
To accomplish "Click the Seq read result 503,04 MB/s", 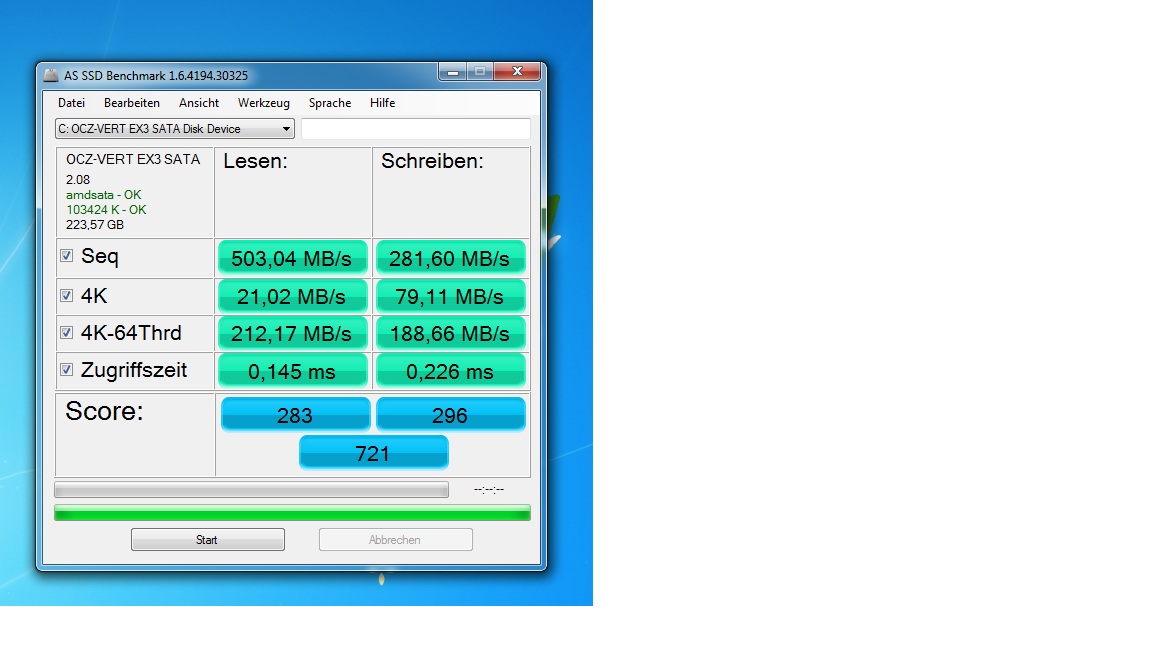I will pos(292,258).
